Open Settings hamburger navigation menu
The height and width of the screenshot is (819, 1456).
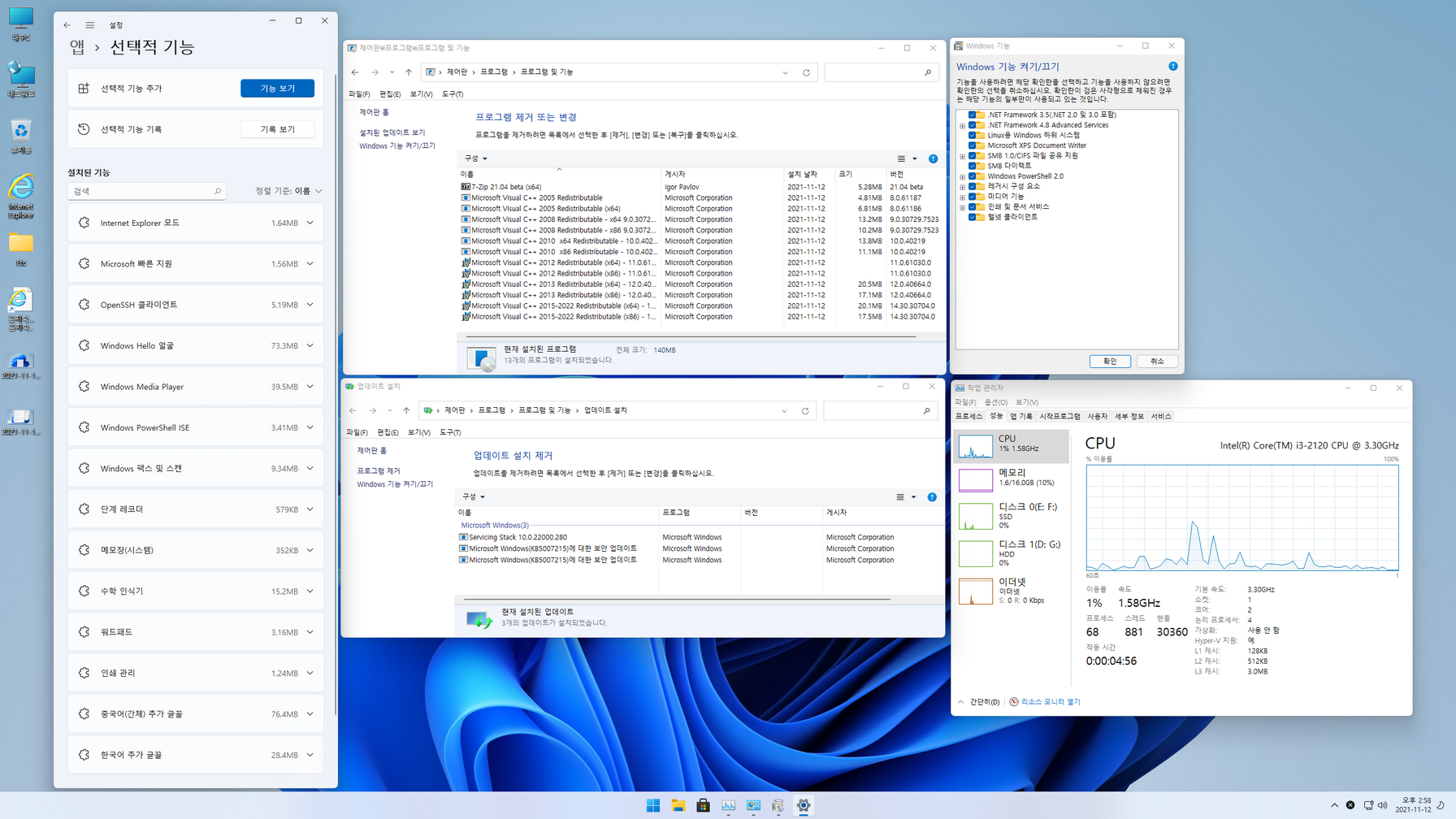click(x=90, y=25)
